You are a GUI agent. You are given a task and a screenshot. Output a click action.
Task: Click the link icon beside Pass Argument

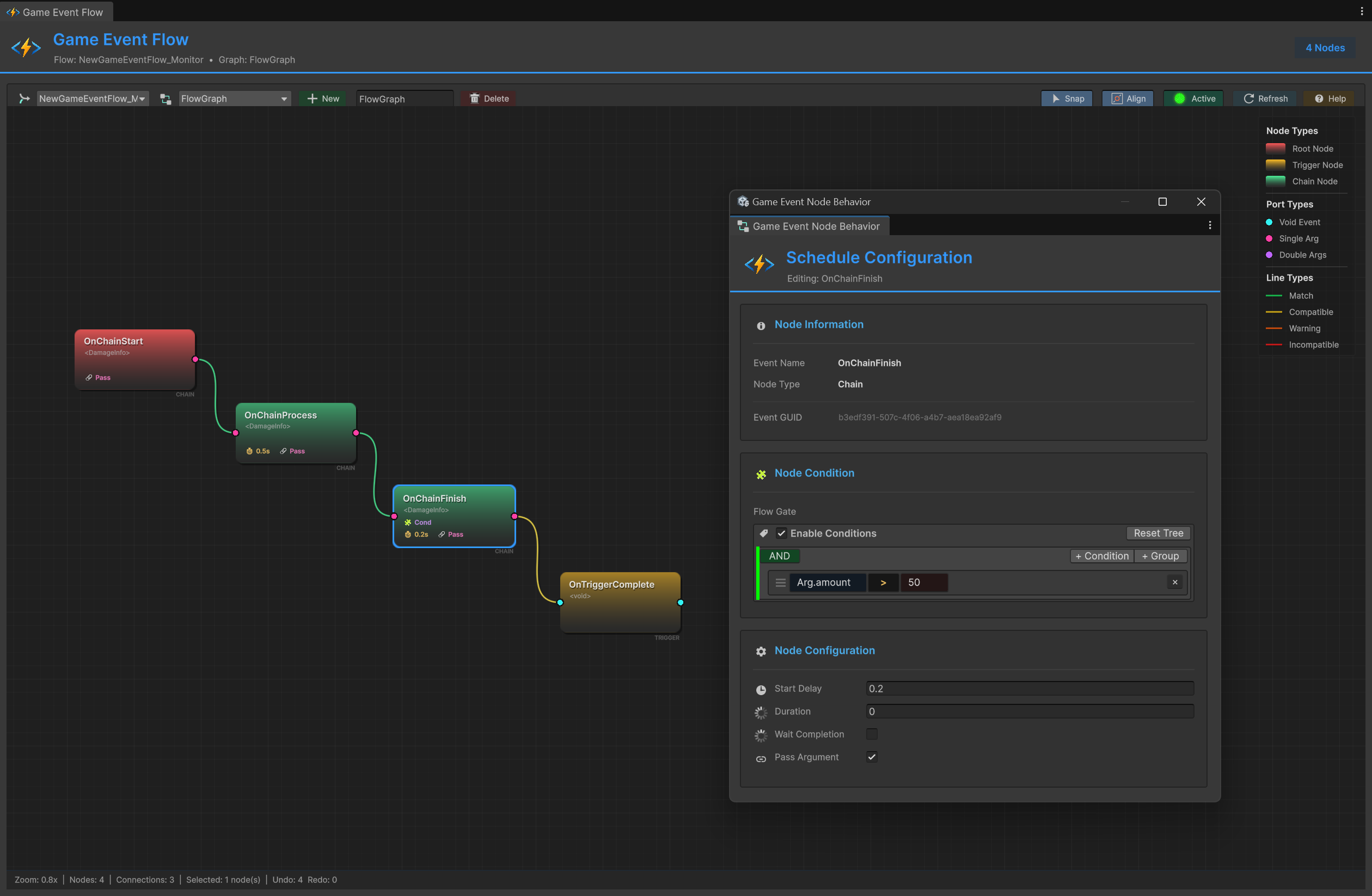tap(761, 758)
